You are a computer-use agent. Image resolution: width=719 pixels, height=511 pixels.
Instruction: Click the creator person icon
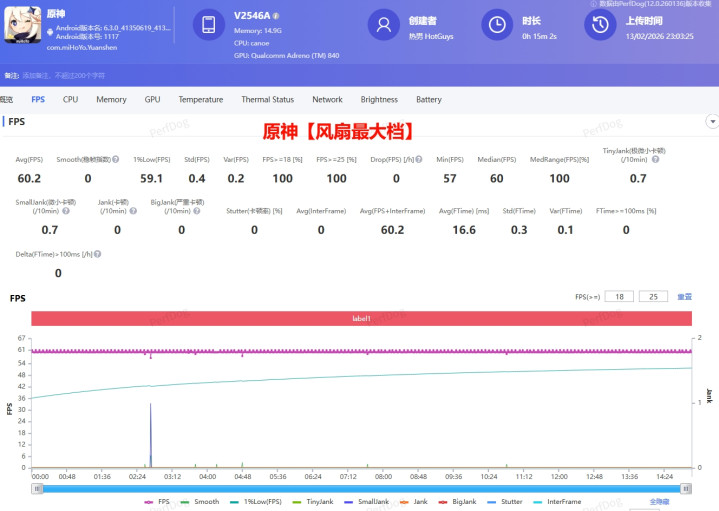[x=383, y=27]
